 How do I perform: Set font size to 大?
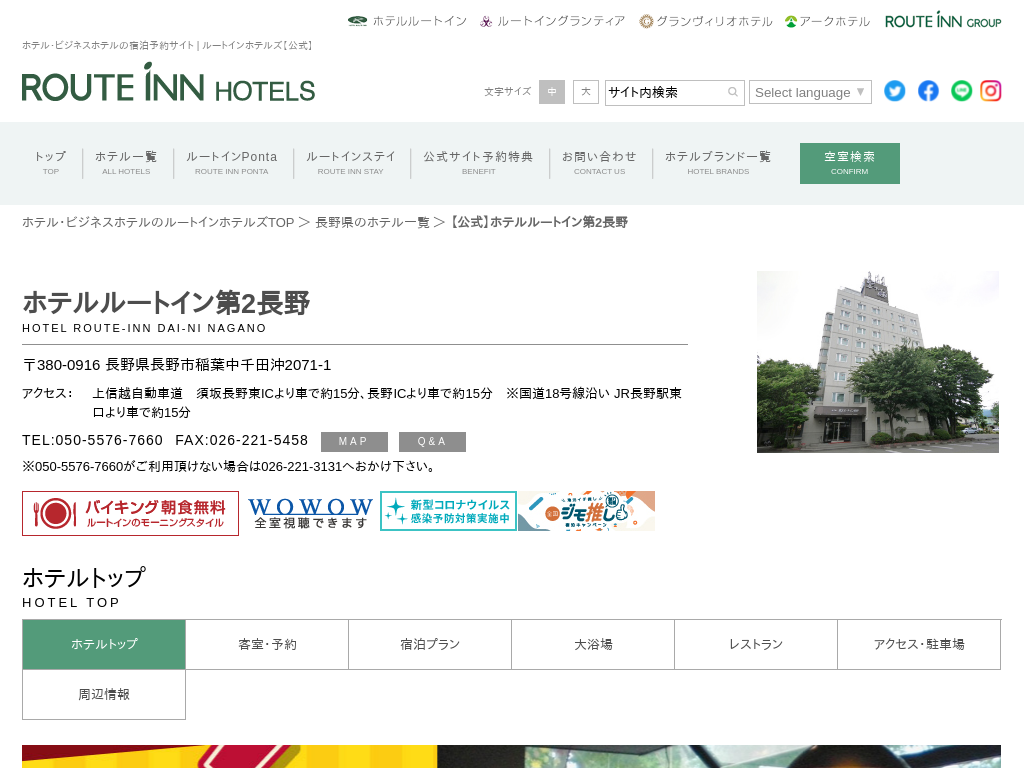(x=586, y=92)
